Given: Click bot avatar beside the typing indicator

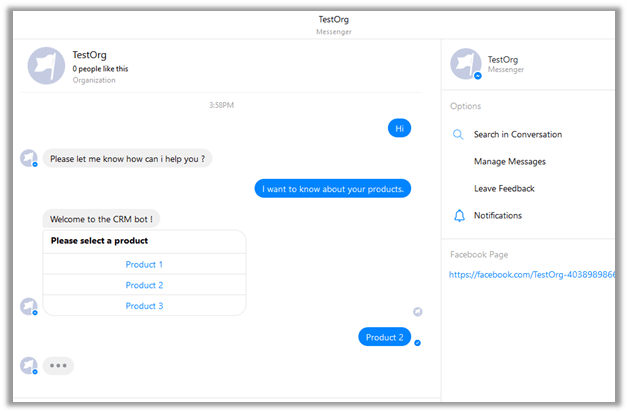Looking at the screenshot, I should pos(29,366).
